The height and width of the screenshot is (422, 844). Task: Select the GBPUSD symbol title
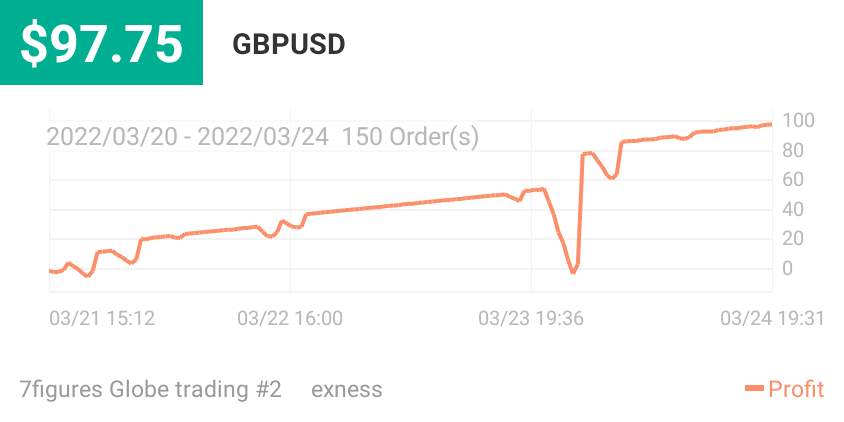pyautogui.click(x=289, y=45)
